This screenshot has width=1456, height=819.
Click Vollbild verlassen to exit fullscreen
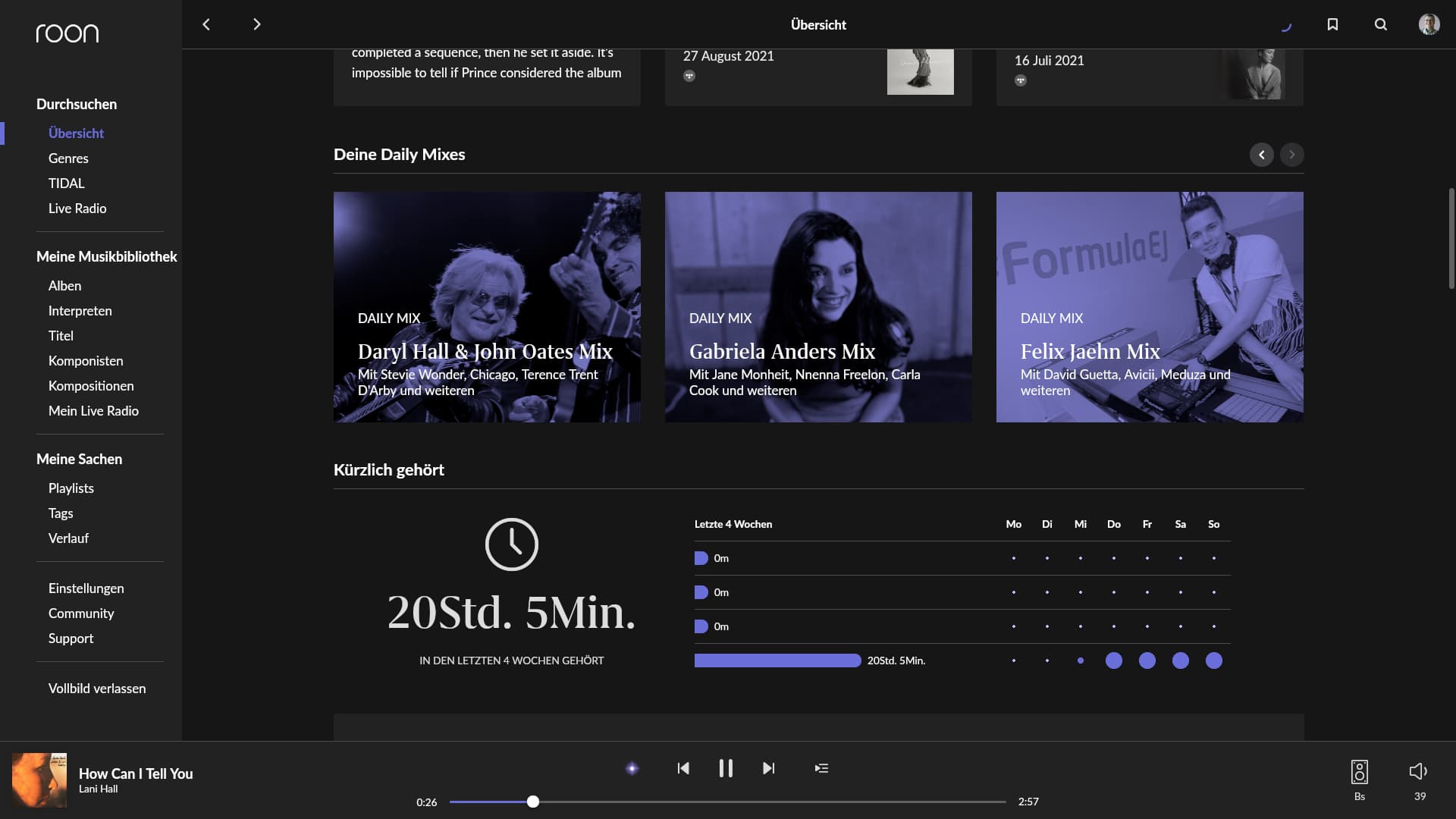[97, 689]
